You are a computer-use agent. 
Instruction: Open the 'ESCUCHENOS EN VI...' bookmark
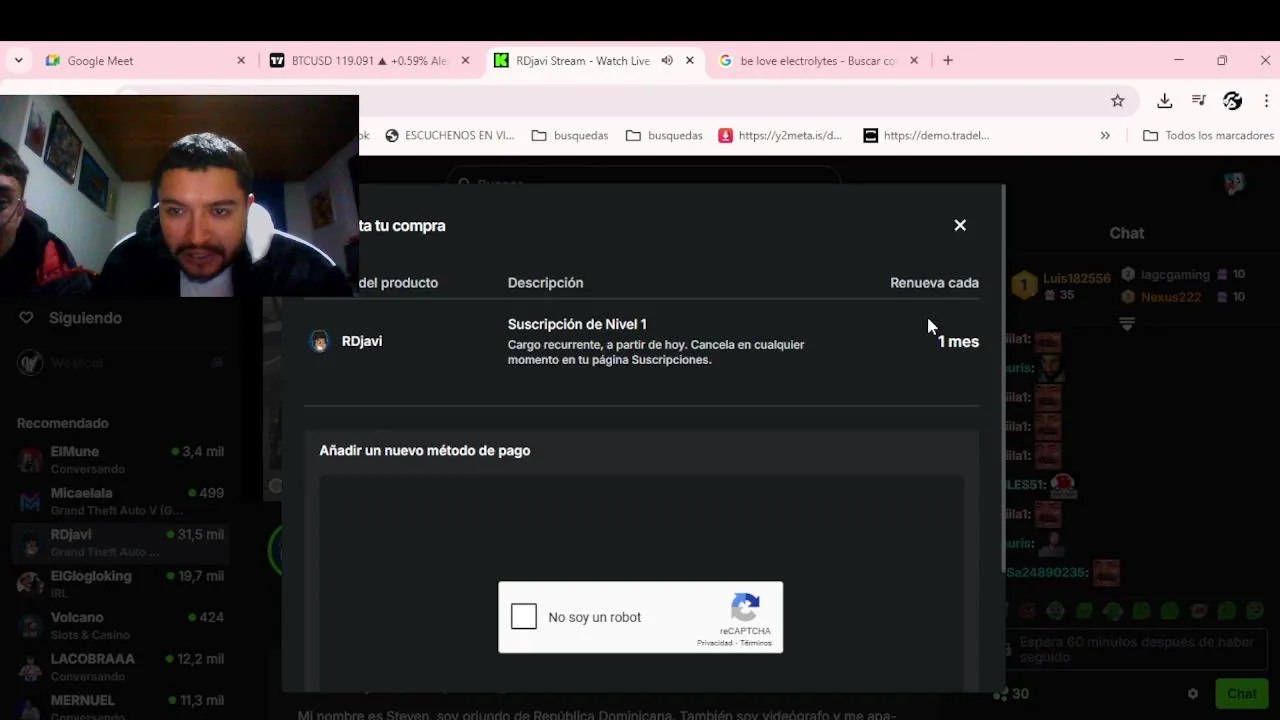449,135
